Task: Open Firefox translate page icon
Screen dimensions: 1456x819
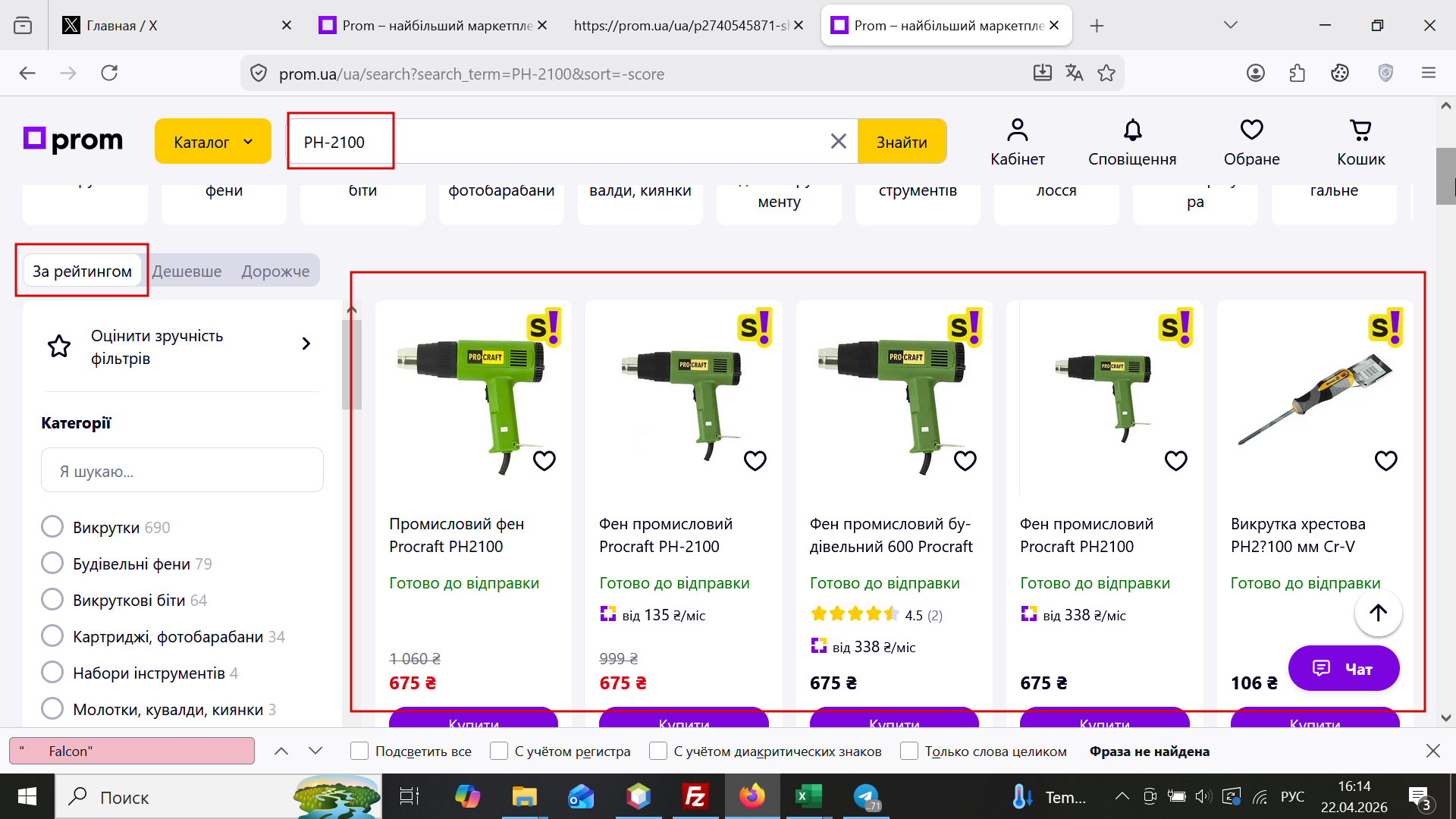Action: coord(1074,73)
